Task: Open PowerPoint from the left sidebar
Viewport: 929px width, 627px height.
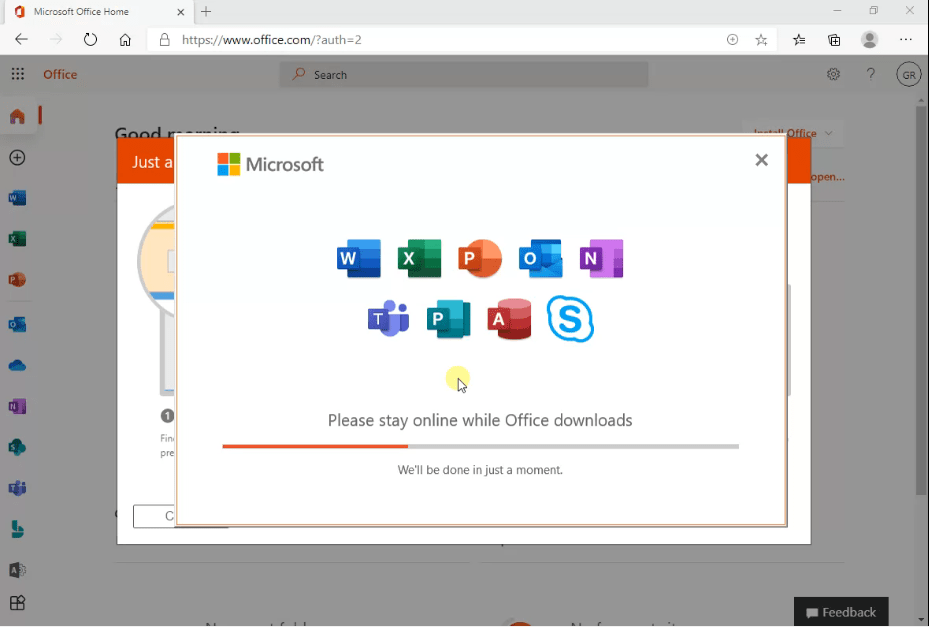Action: (x=17, y=280)
